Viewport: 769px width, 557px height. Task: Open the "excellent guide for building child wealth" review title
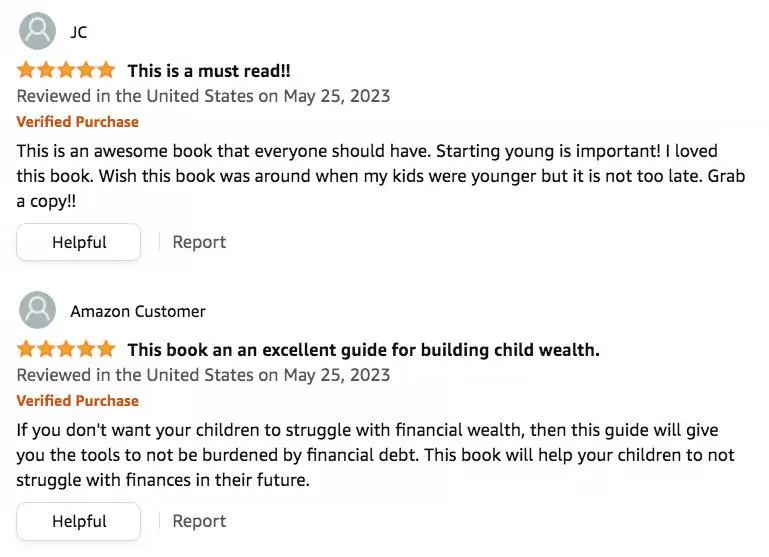pos(363,350)
